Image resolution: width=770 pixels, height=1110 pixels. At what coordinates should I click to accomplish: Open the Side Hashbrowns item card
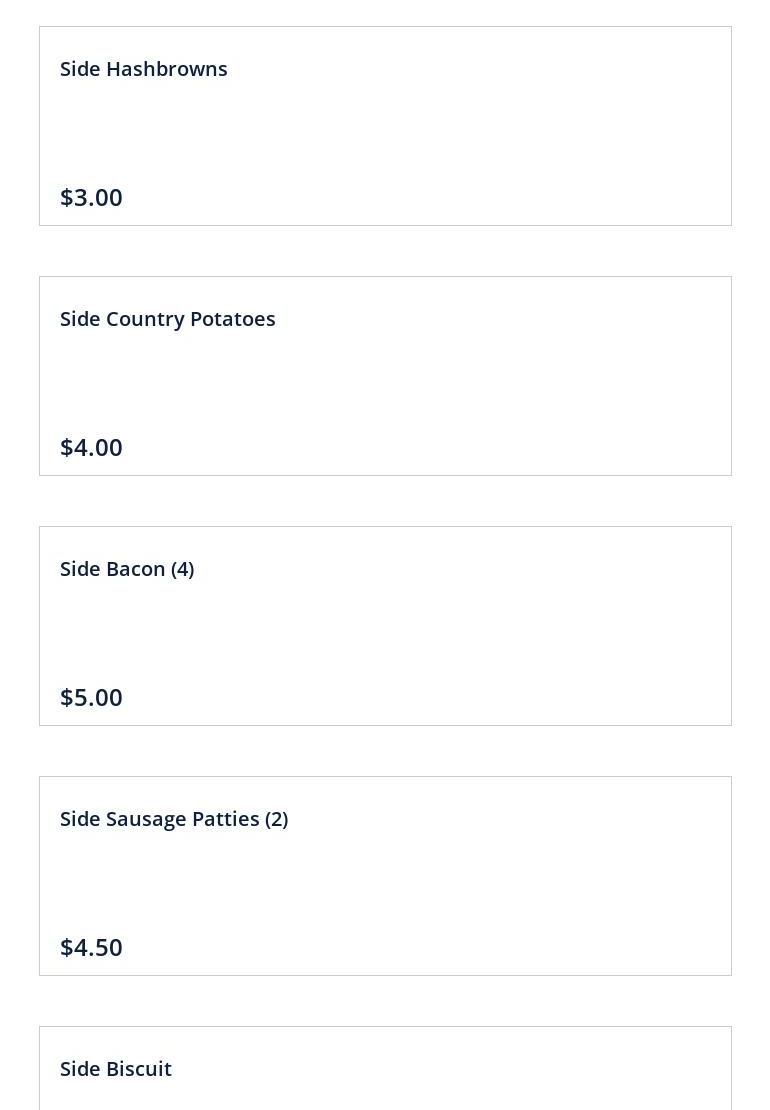coord(385,126)
